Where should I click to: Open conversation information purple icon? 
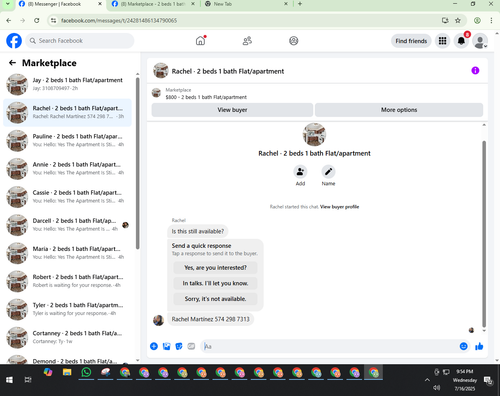pos(475,70)
